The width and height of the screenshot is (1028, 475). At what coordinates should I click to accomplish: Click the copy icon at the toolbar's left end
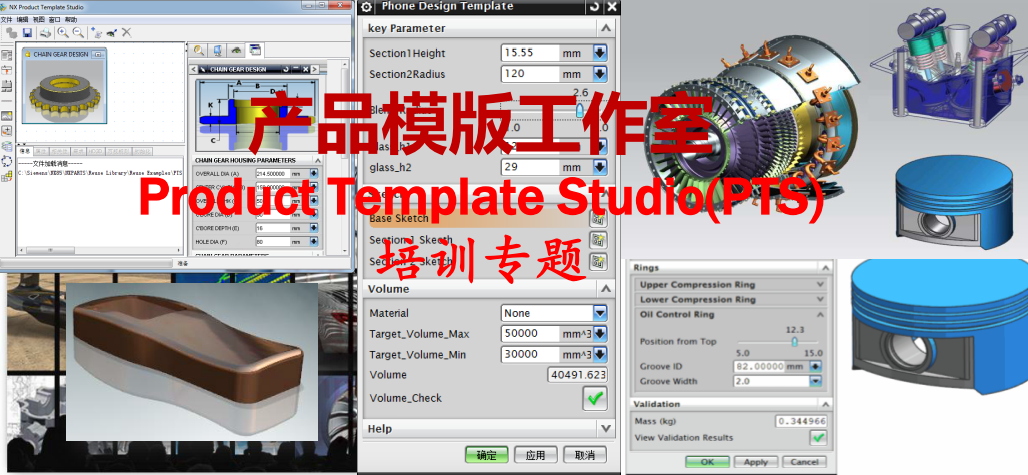click(11, 32)
